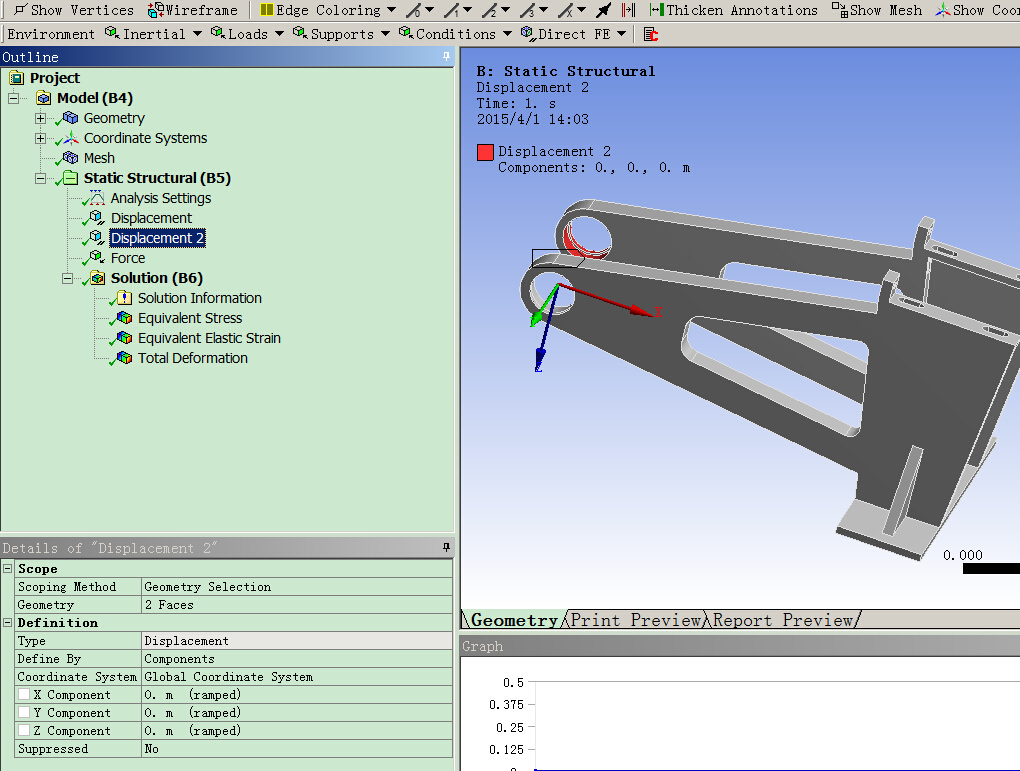Click the commands snippet icon in Environment toolbar
The width and height of the screenshot is (1020, 771).
pos(651,34)
